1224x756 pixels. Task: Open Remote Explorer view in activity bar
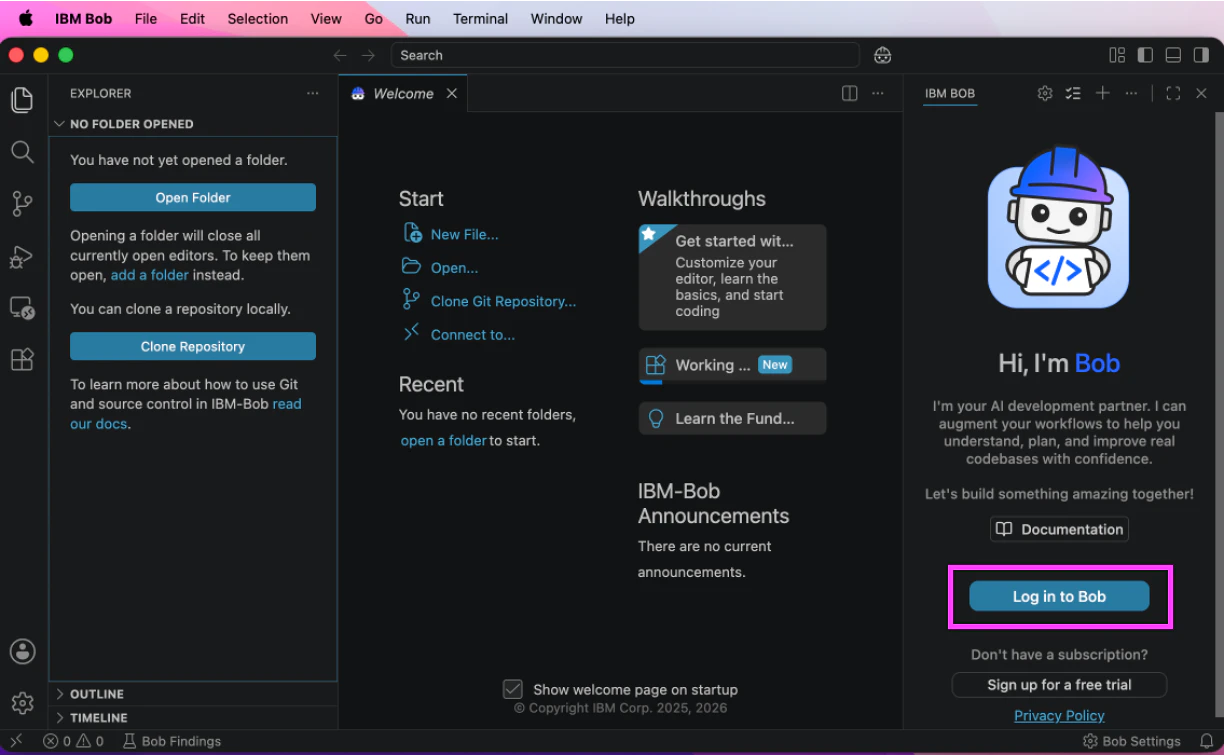pyautogui.click(x=22, y=308)
